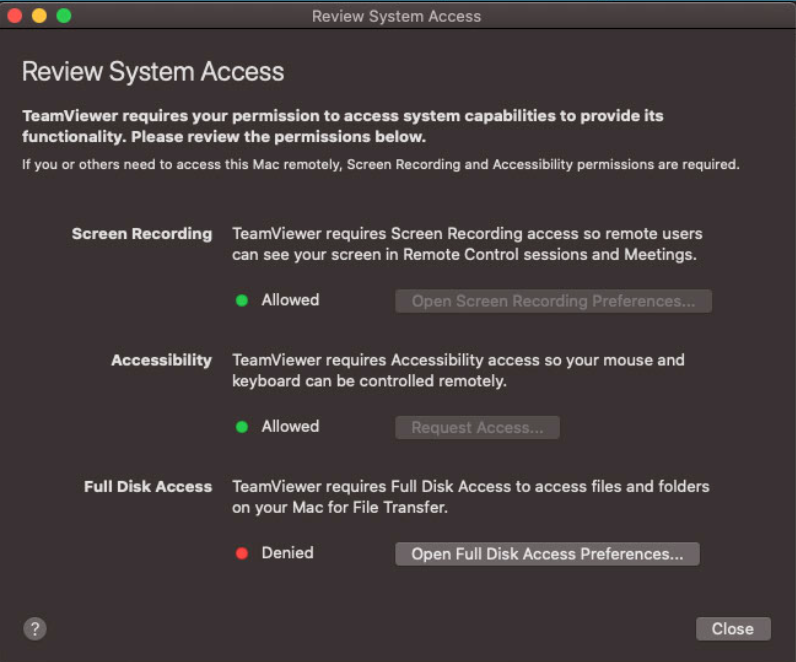Click the Full Disk Access description text
Viewport: 796px width, 662px height.
coord(471,497)
